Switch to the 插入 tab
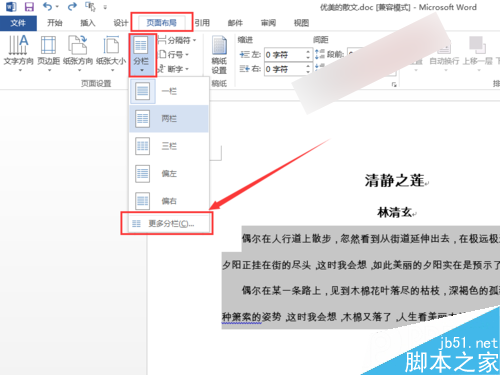Screen dimensions: 500x375 tap(88, 23)
